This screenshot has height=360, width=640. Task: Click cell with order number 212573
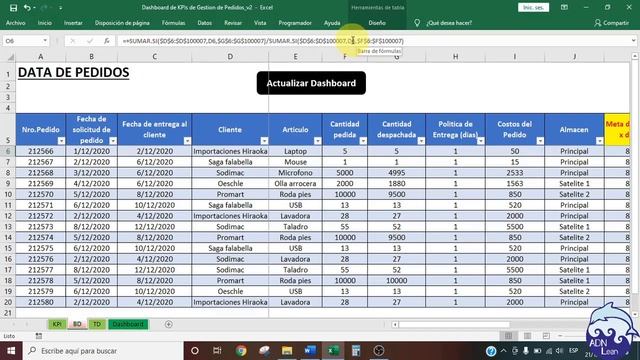40,227
